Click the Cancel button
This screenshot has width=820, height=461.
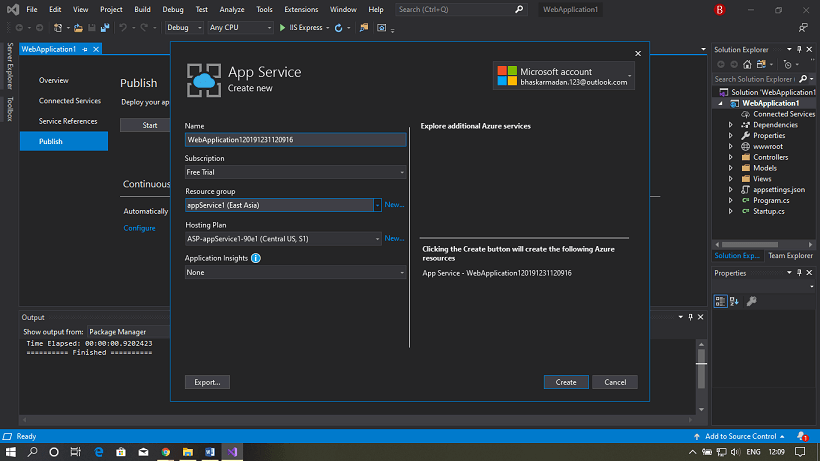[x=615, y=382]
